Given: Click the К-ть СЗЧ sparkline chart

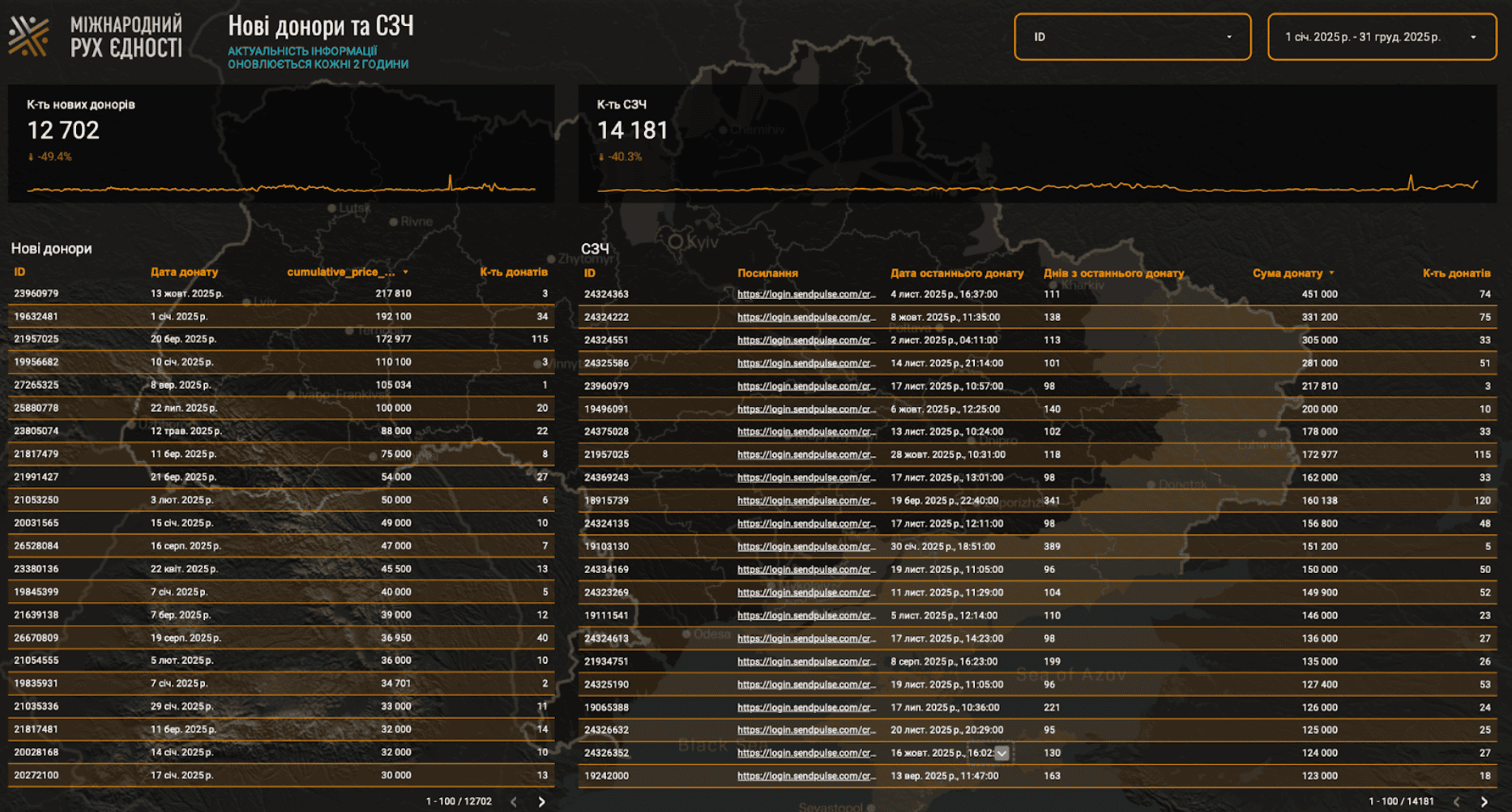Looking at the screenshot, I should click(1037, 186).
